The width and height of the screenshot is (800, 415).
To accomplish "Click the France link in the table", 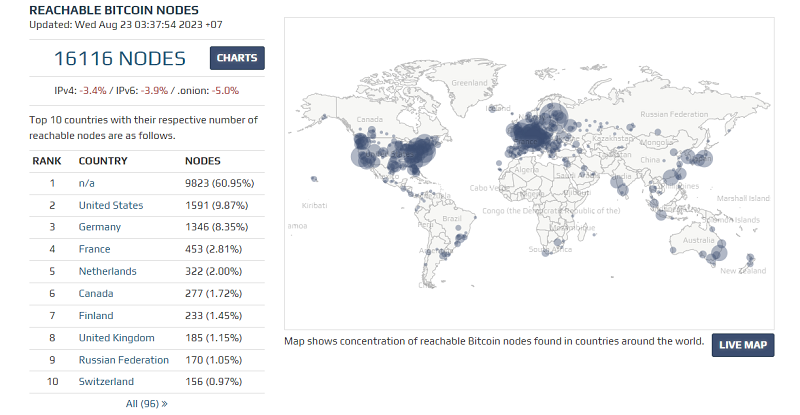I will click(x=94, y=249).
